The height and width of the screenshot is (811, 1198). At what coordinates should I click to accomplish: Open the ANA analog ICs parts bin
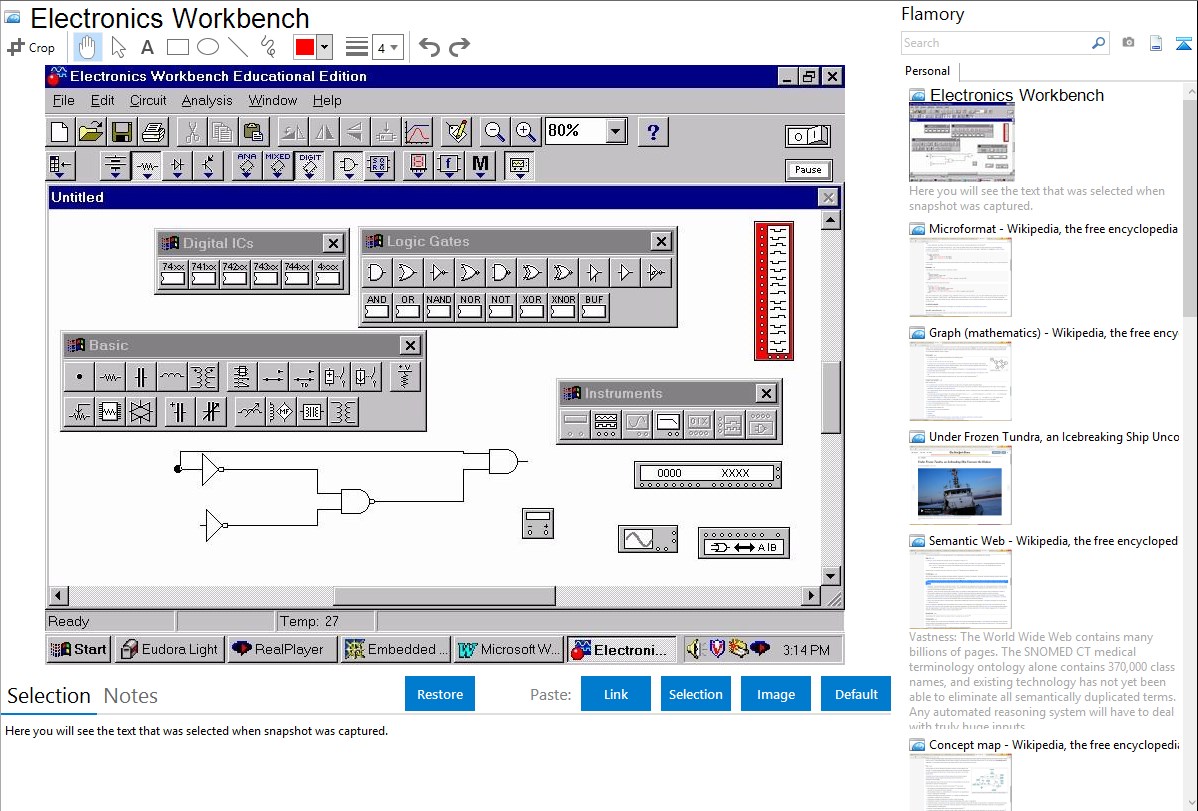pos(247,166)
